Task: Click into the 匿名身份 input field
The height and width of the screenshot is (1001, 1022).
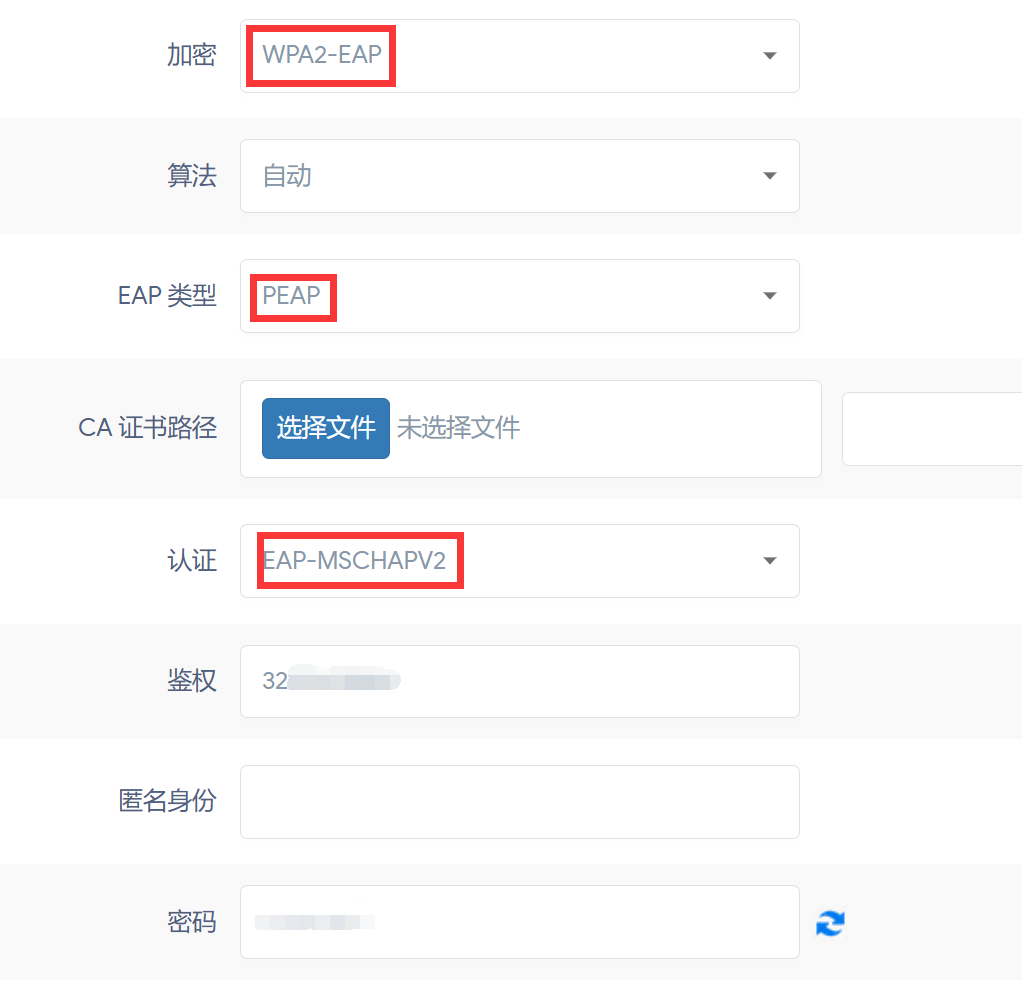Action: [520, 801]
